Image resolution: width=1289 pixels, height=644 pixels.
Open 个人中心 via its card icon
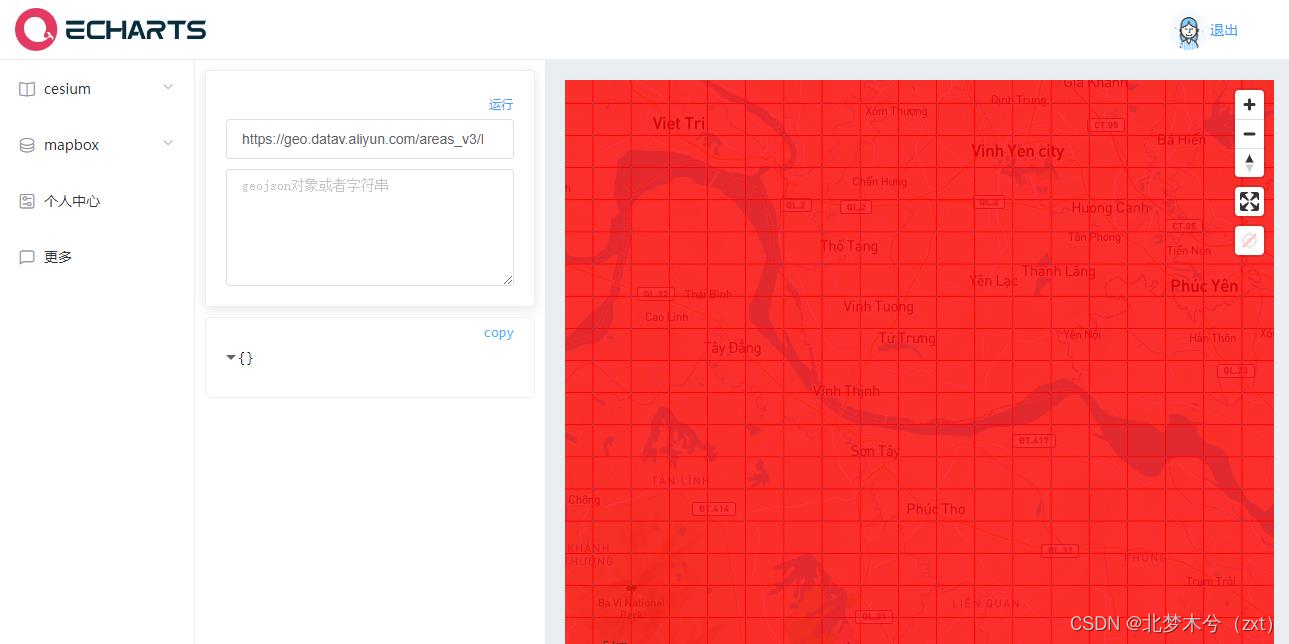coord(27,201)
